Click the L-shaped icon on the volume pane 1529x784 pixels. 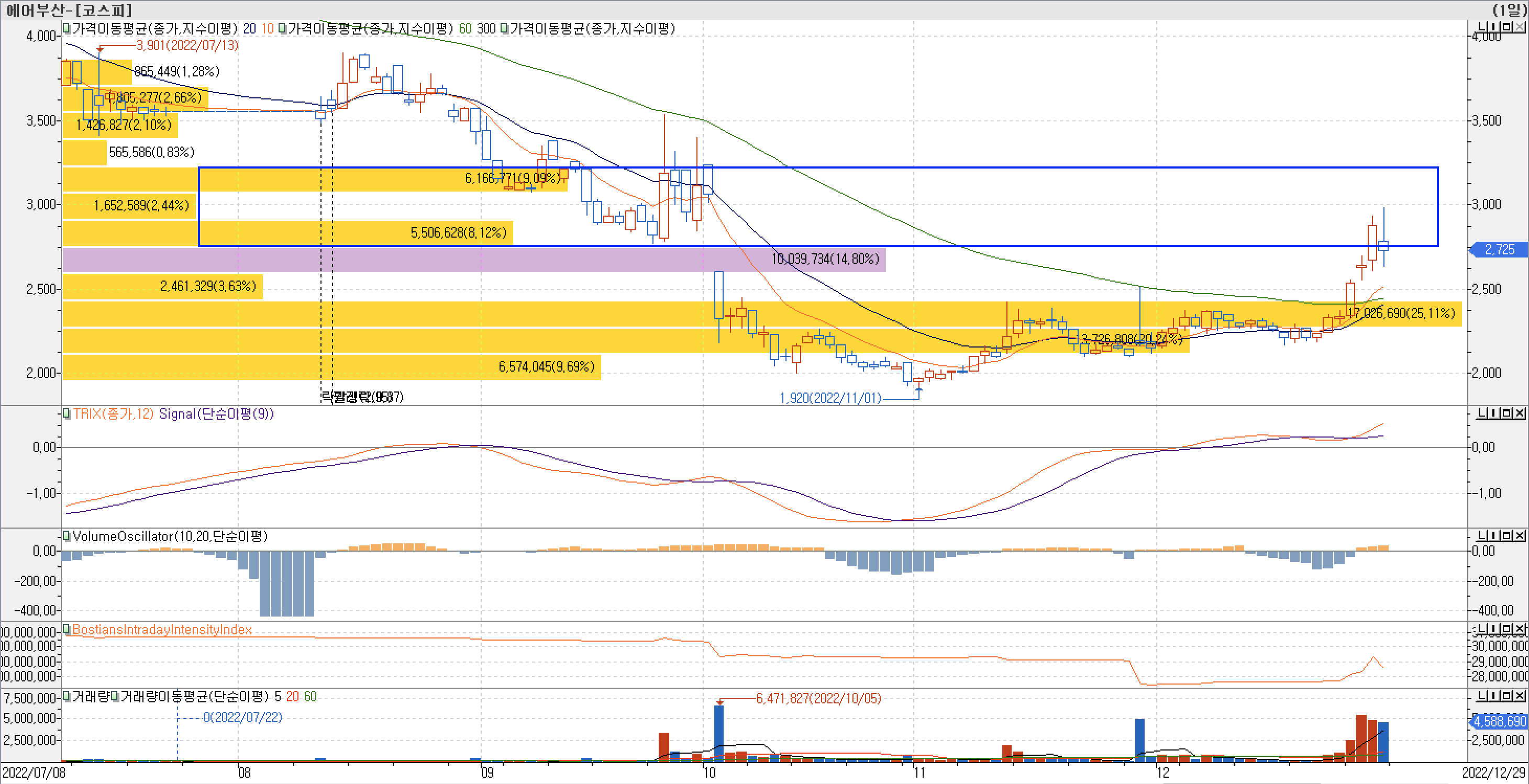pos(1483,696)
